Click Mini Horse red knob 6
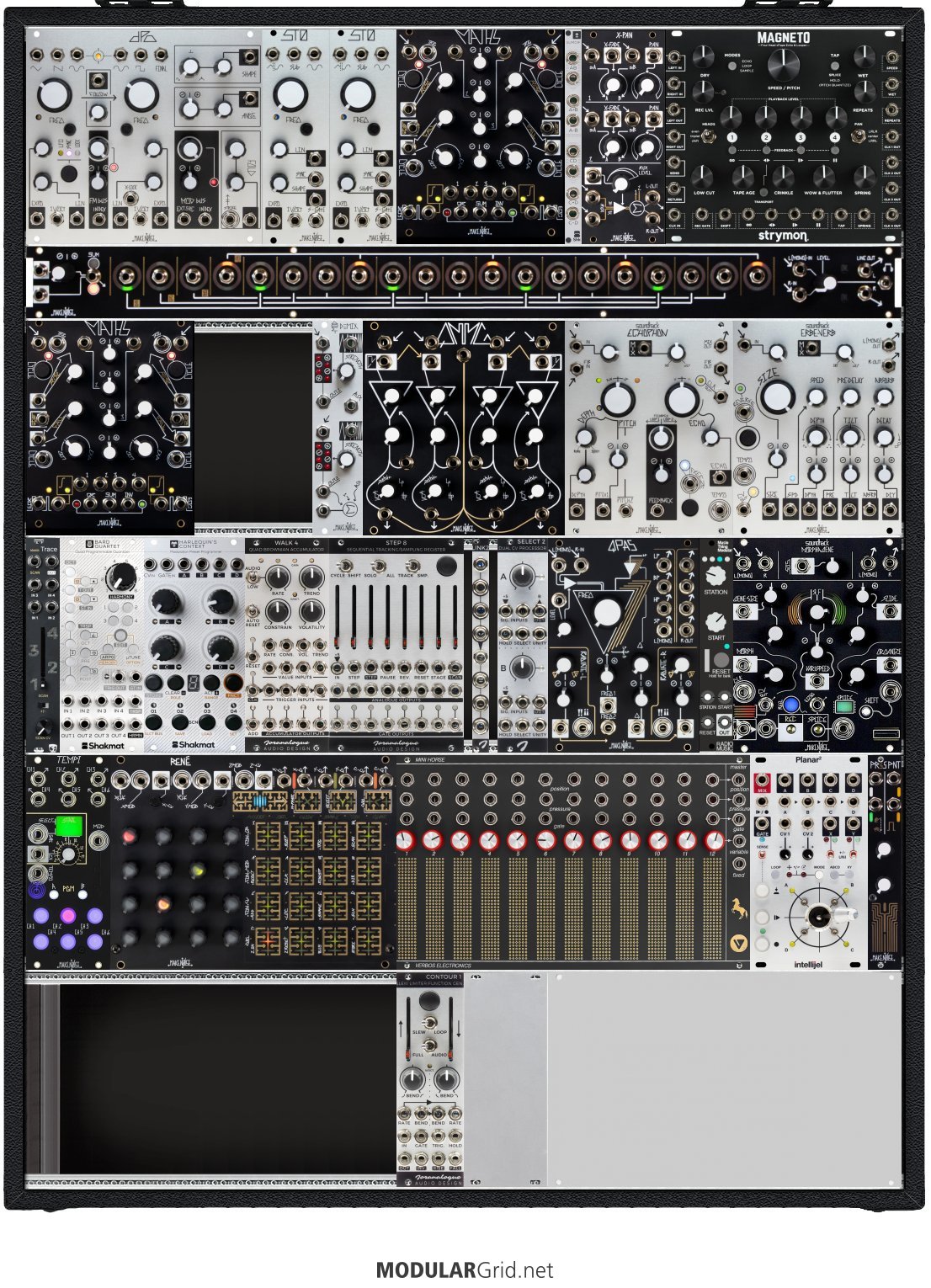Viewport: 931px width, 1288px height. tap(545, 840)
